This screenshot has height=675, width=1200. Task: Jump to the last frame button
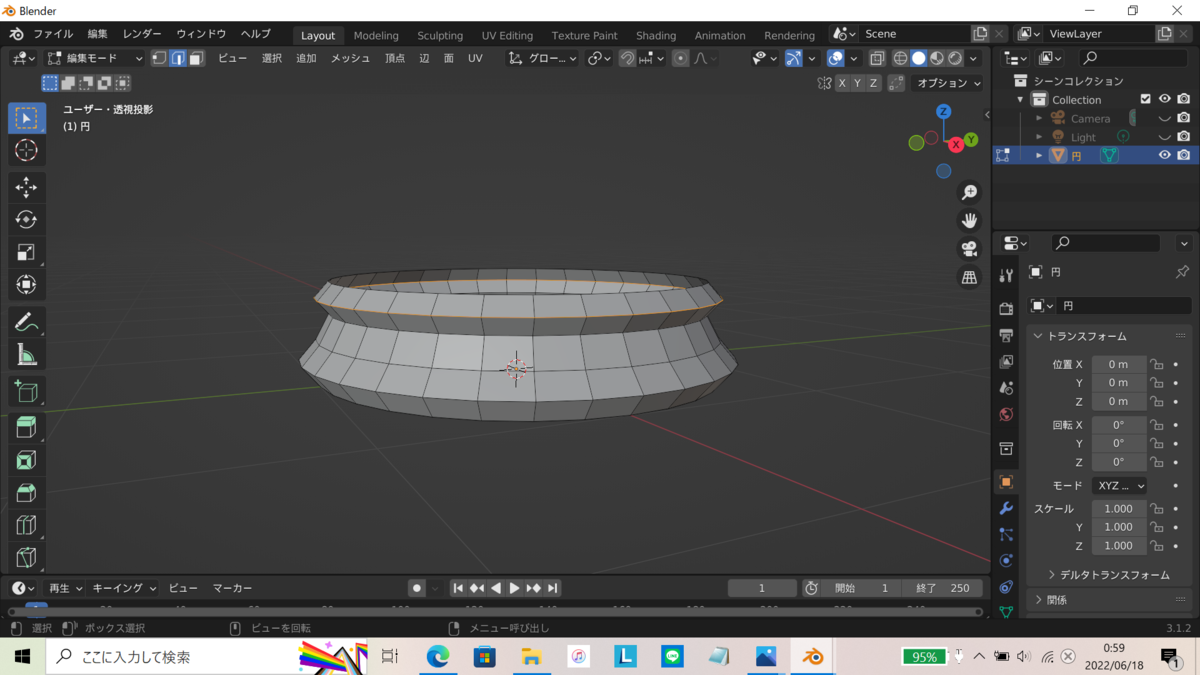tap(552, 588)
